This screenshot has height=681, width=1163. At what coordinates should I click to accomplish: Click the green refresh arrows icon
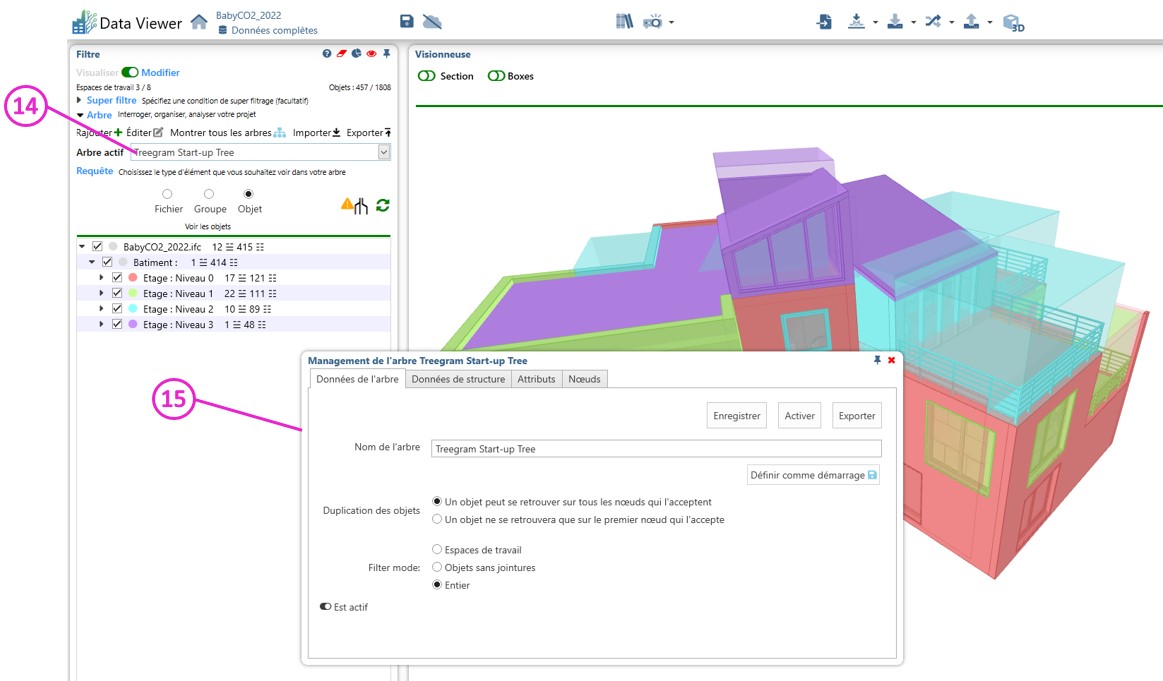coord(382,205)
